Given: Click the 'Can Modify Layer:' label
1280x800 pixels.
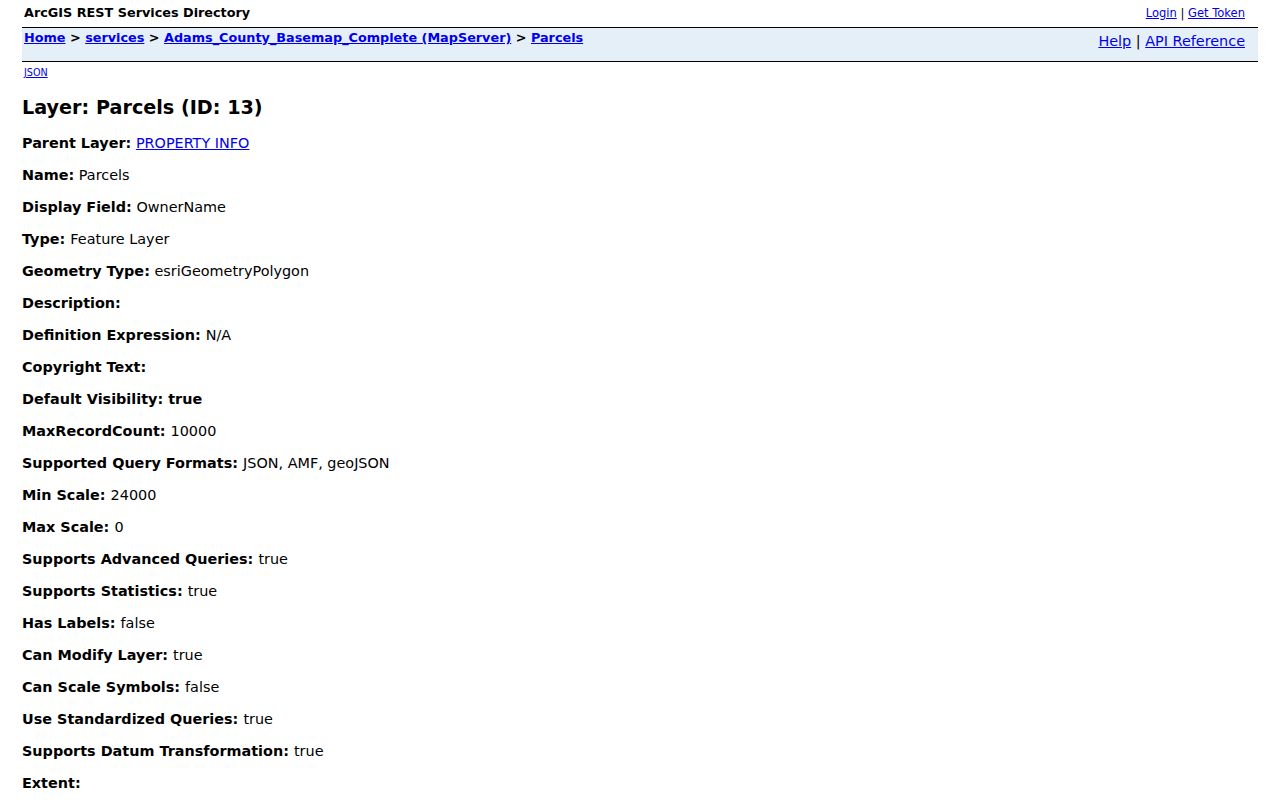Looking at the screenshot, I should point(95,655).
